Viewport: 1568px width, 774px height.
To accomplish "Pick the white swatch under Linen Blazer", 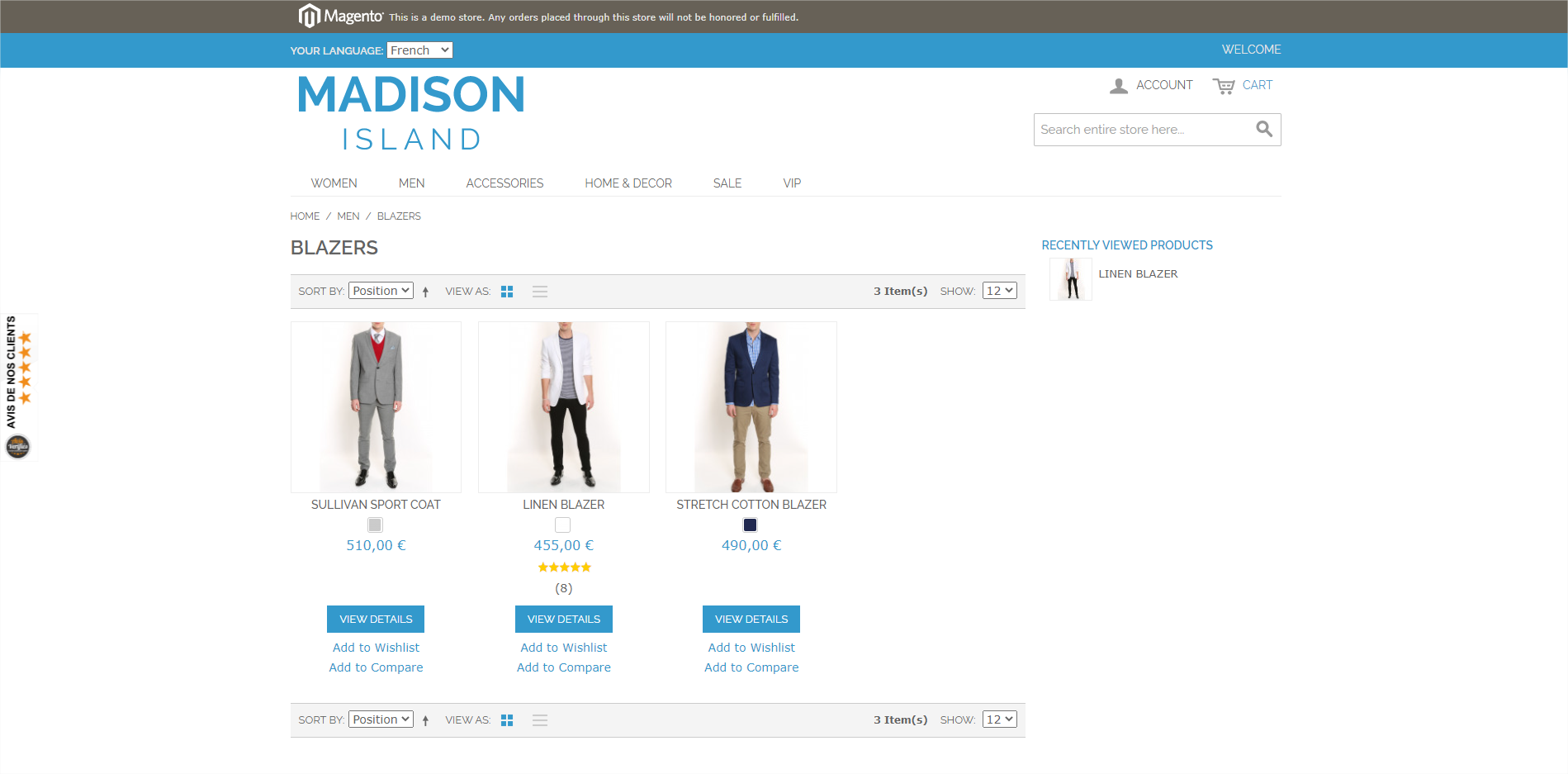I will click(563, 525).
